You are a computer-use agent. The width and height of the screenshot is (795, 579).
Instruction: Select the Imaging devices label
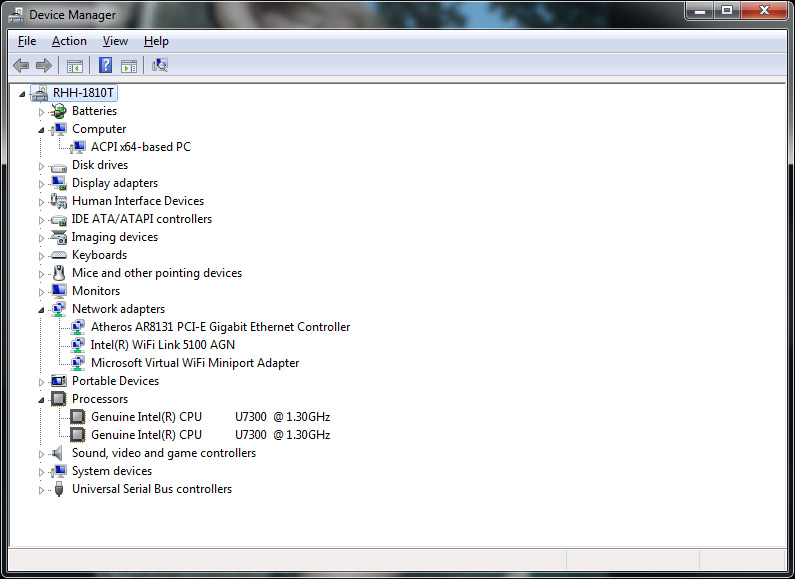coord(115,237)
